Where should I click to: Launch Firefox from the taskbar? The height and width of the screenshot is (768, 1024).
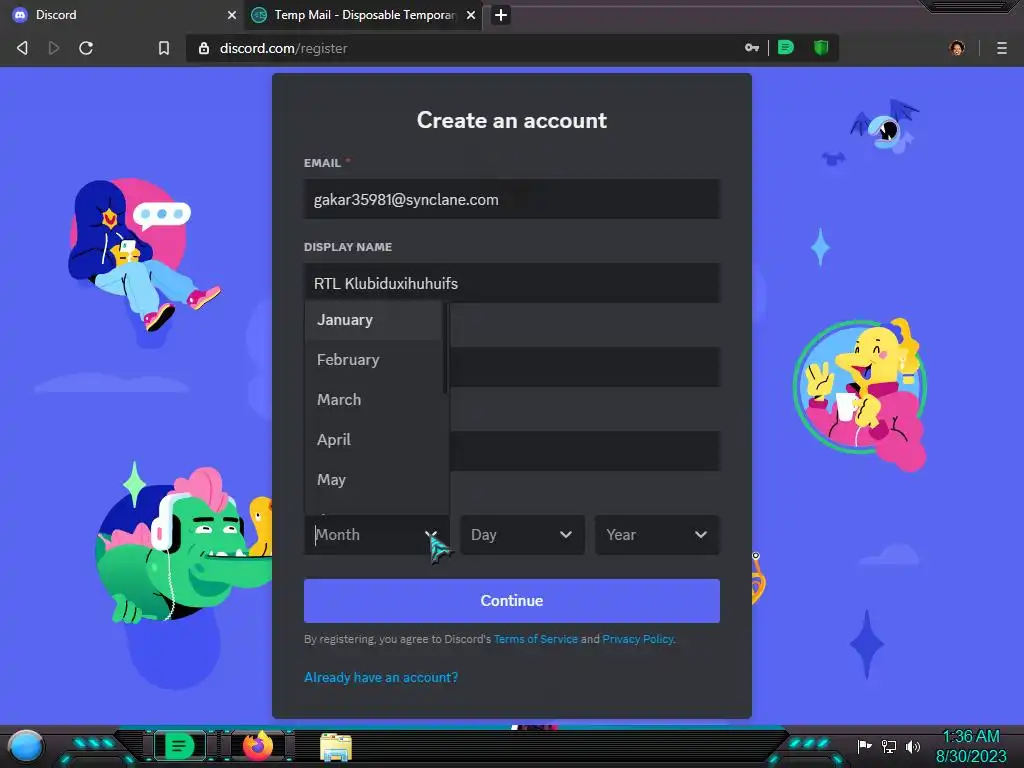[258, 745]
